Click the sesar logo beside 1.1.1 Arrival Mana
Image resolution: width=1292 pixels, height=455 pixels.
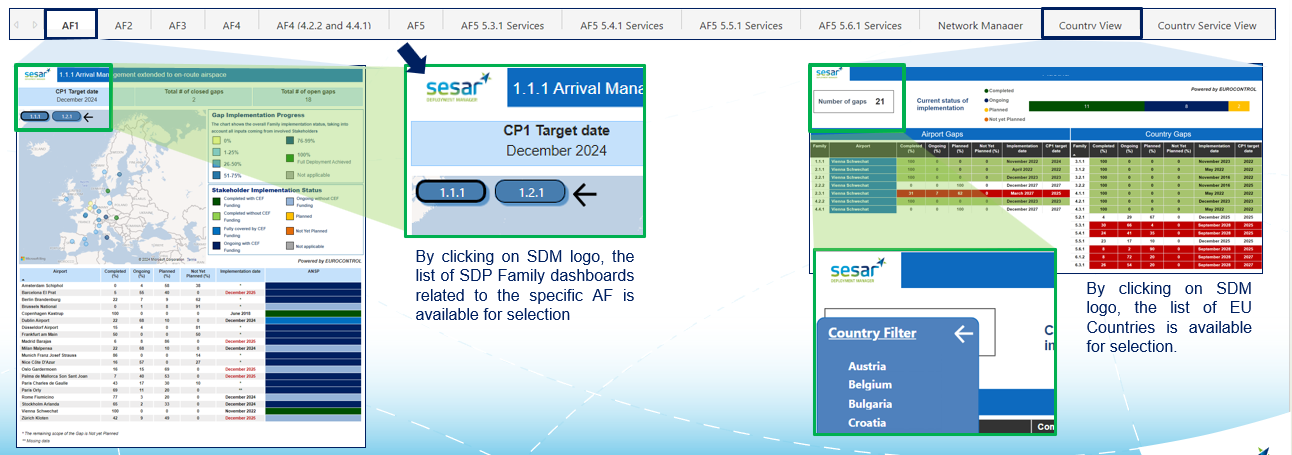457,87
